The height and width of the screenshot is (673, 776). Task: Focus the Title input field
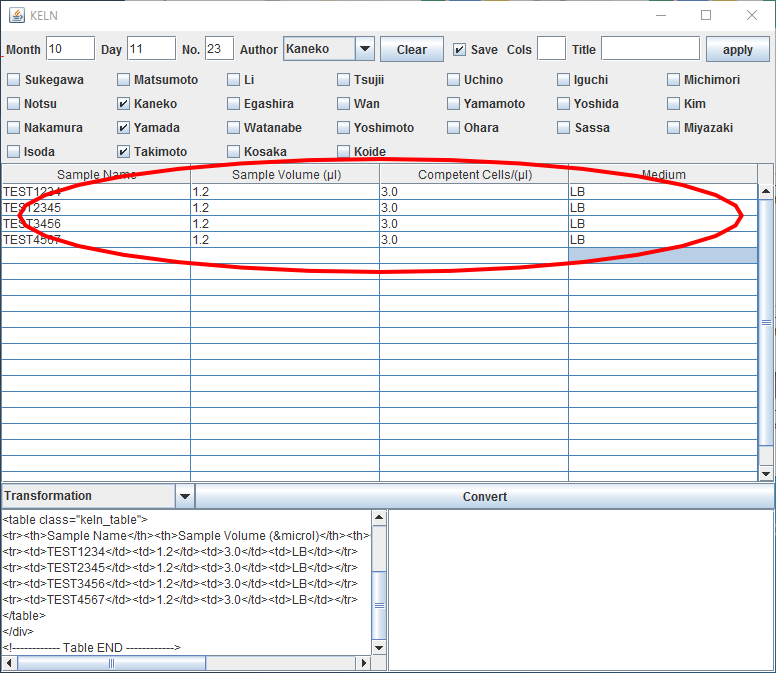pyautogui.click(x=650, y=48)
